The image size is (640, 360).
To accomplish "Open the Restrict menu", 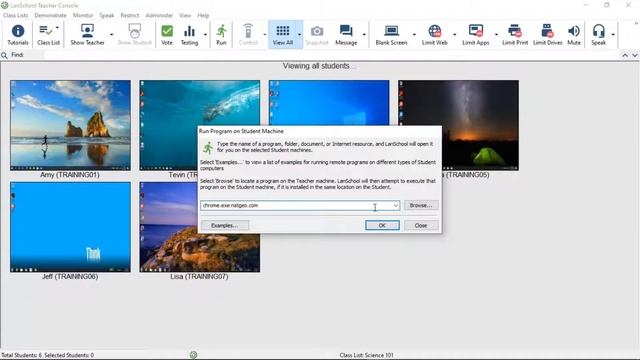I will point(130,16).
